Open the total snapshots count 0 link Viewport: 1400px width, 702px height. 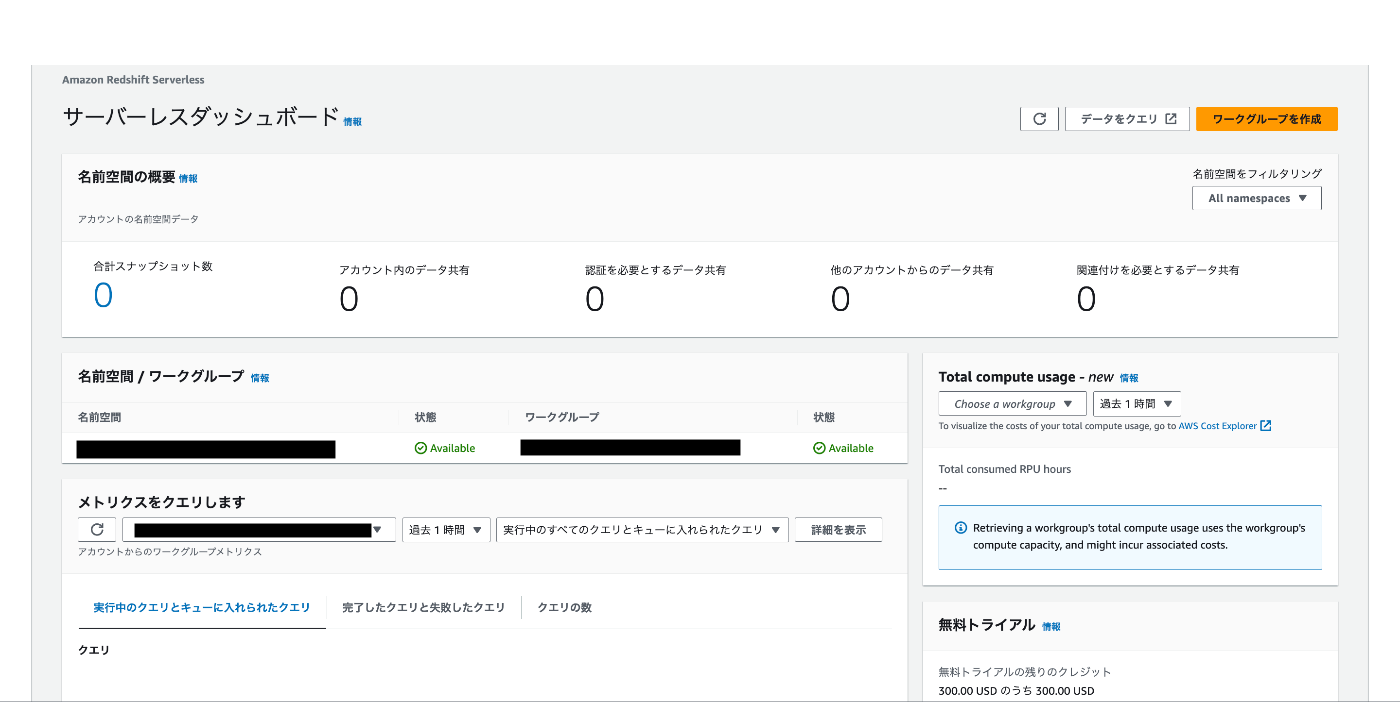(103, 296)
